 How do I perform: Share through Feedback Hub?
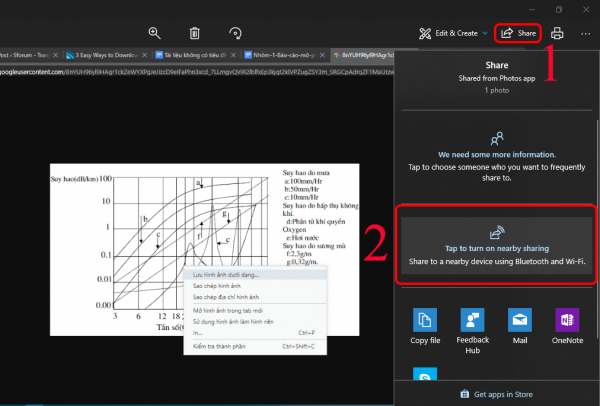coord(472,331)
